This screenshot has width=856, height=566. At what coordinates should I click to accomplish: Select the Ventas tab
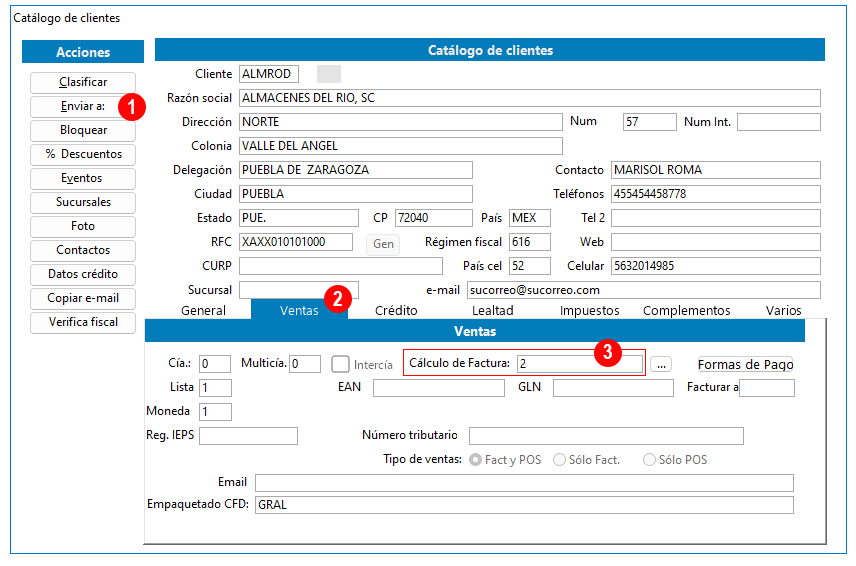299,311
